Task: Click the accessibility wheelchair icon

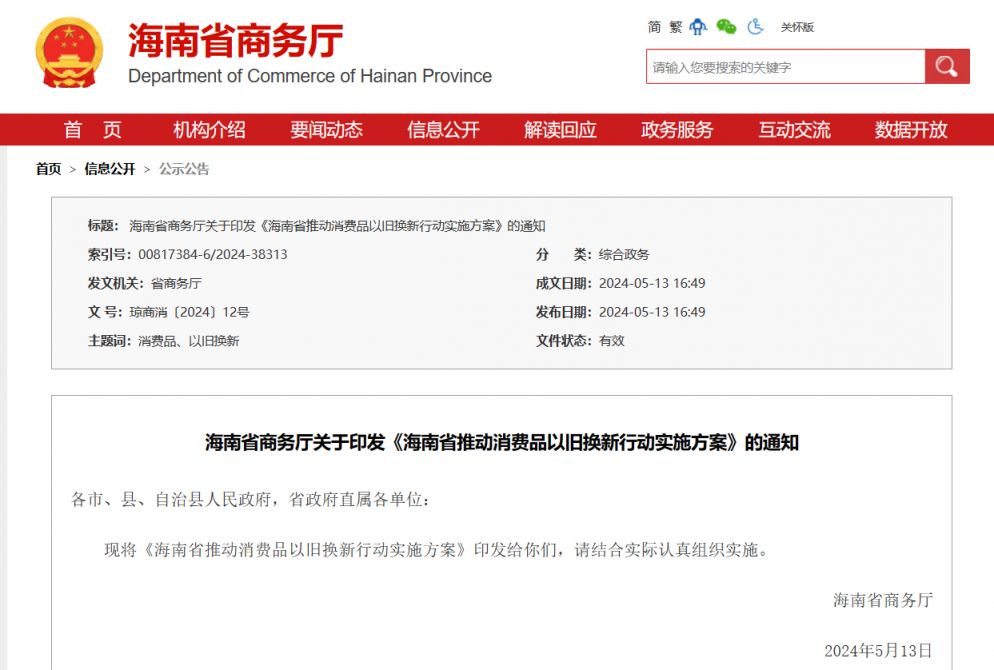Action: click(x=755, y=27)
